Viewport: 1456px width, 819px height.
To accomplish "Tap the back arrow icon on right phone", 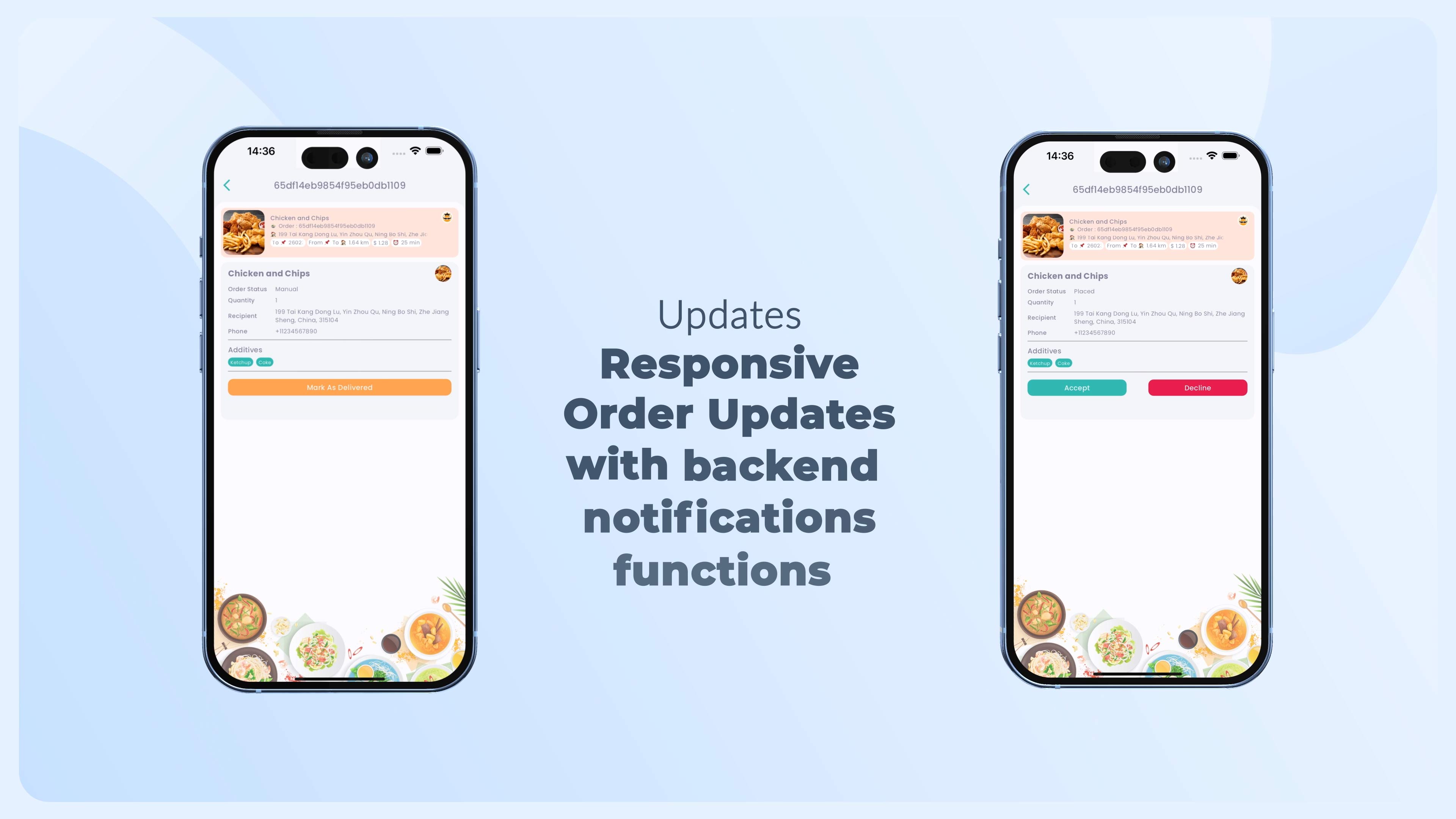I will point(1024,189).
